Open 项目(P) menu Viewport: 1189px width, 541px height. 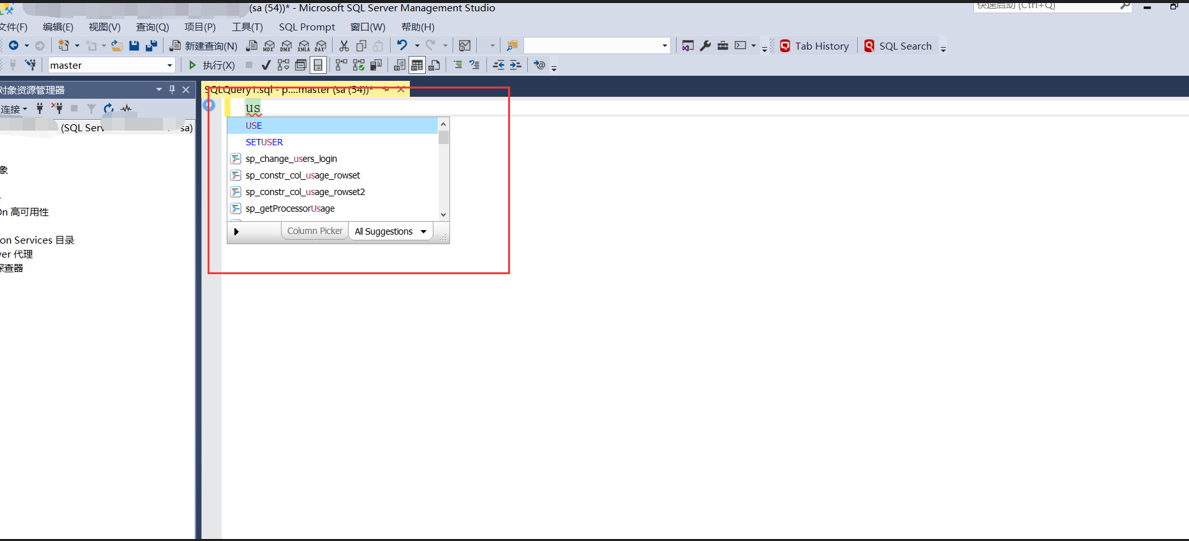[x=199, y=27]
